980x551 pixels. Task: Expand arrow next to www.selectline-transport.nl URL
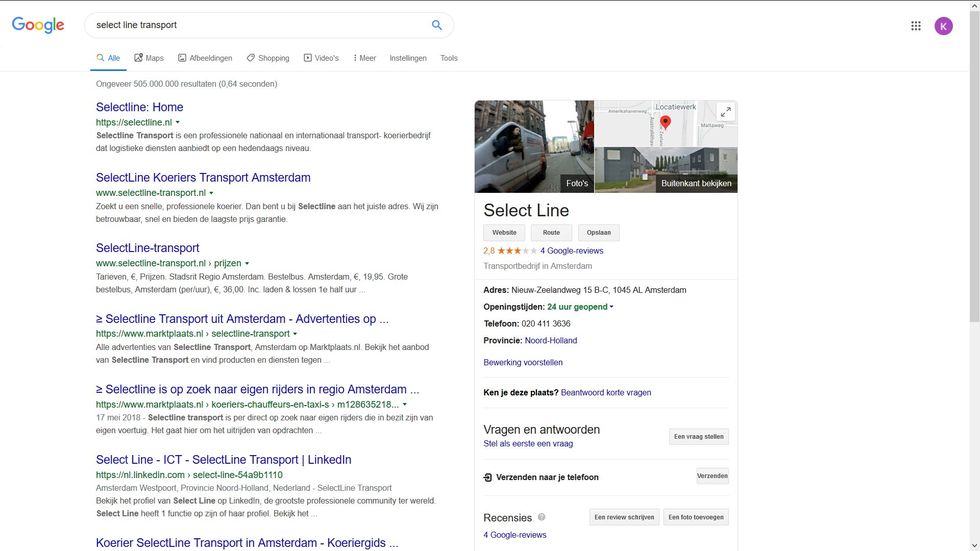(x=211, y=193)
